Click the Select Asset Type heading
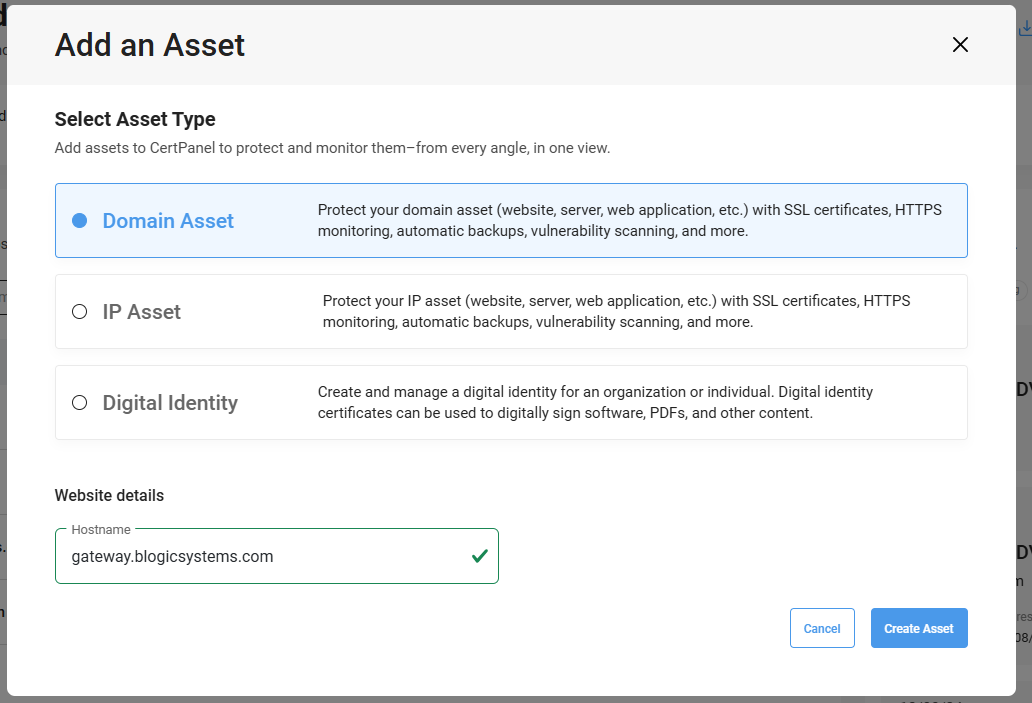Screen dimensions: 1032x703 (x=135, y=119)
